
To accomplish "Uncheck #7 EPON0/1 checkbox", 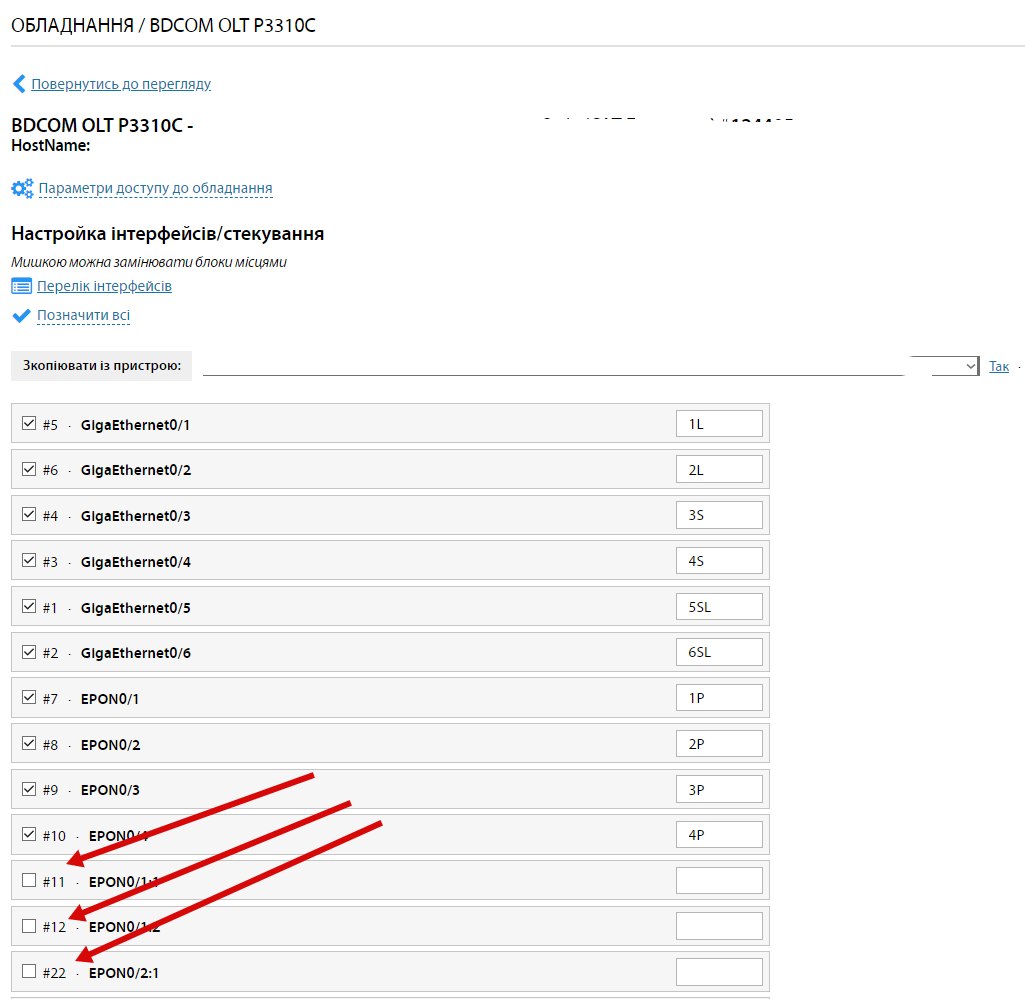I will tap(29, 697).
